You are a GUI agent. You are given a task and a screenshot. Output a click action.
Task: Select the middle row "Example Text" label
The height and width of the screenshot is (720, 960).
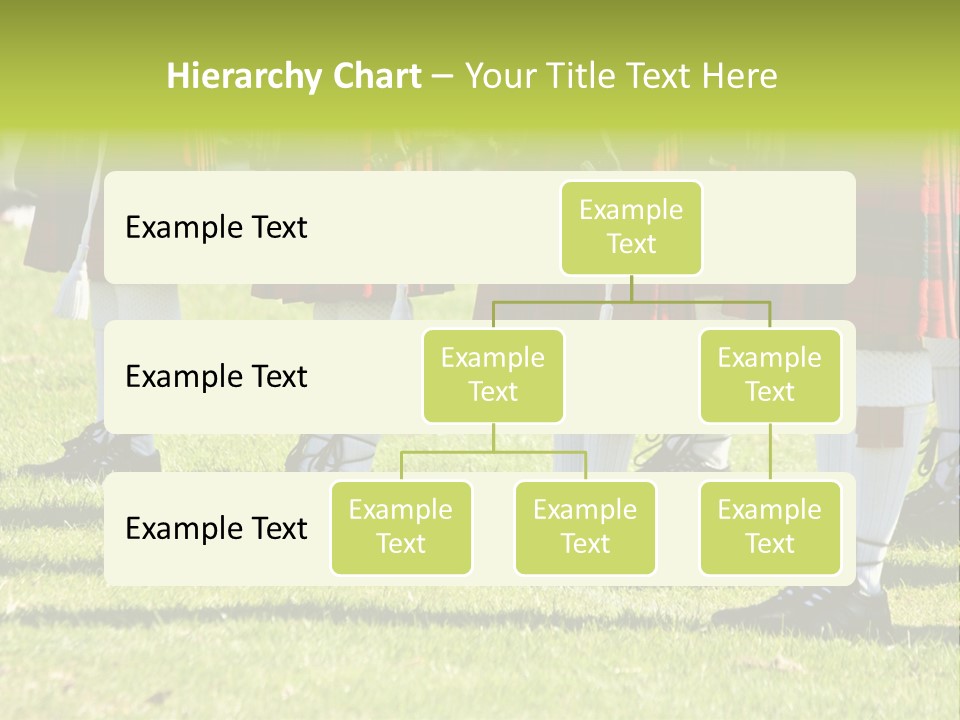click(x=216, y=376)
